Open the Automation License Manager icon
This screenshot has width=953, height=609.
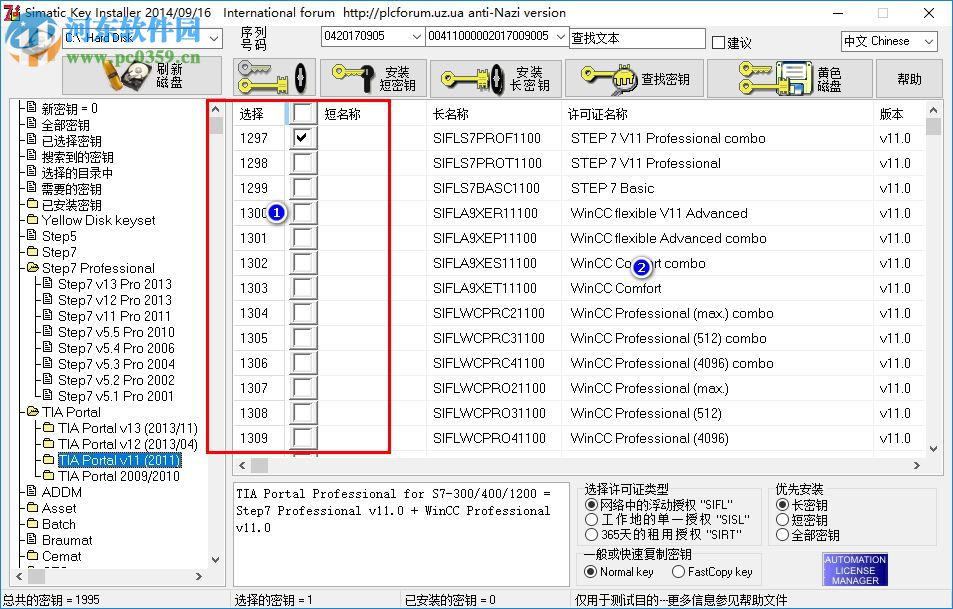pos(855,569)
